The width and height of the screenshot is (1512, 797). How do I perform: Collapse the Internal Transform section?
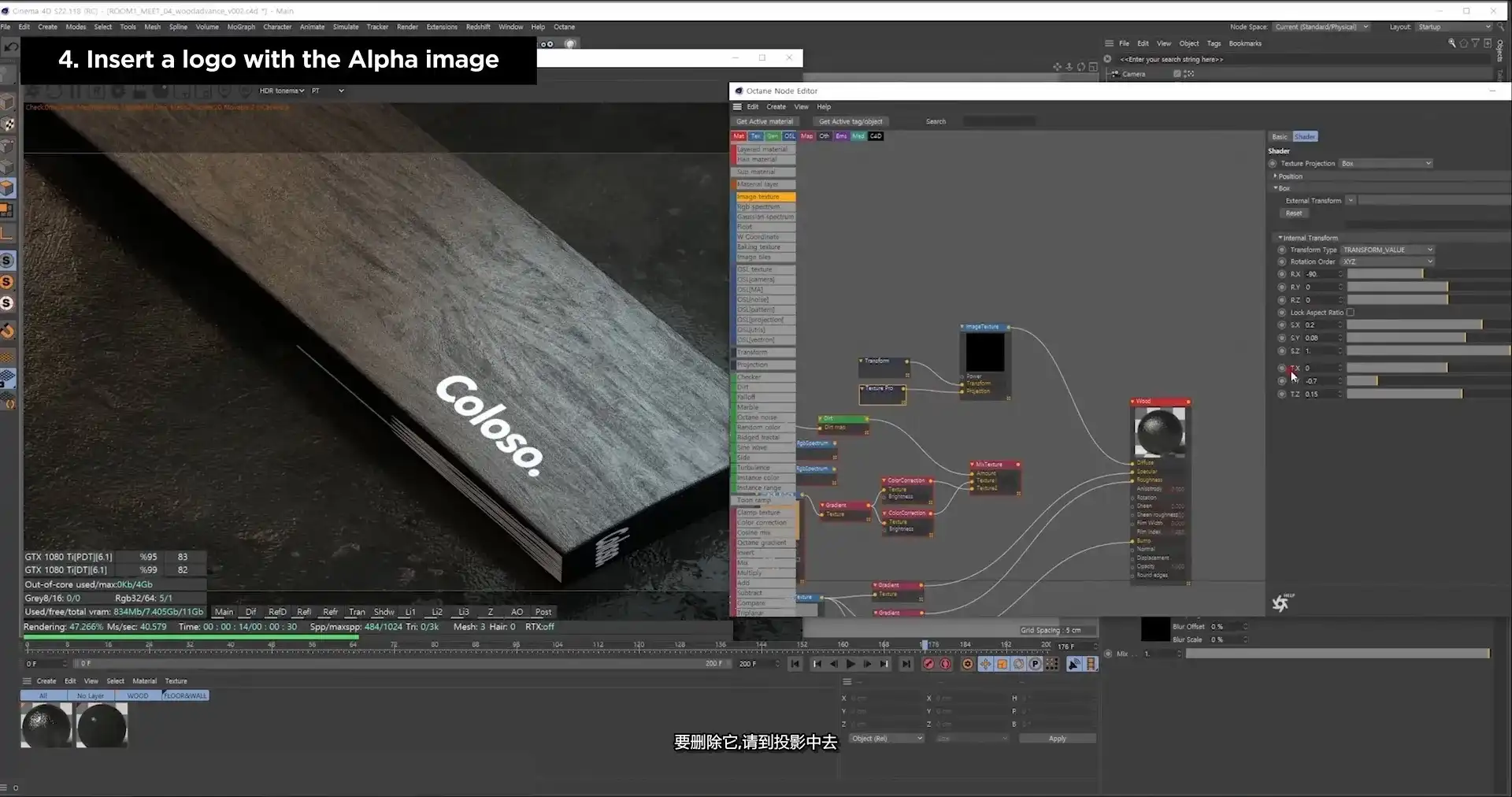[x=1279, y=237]
